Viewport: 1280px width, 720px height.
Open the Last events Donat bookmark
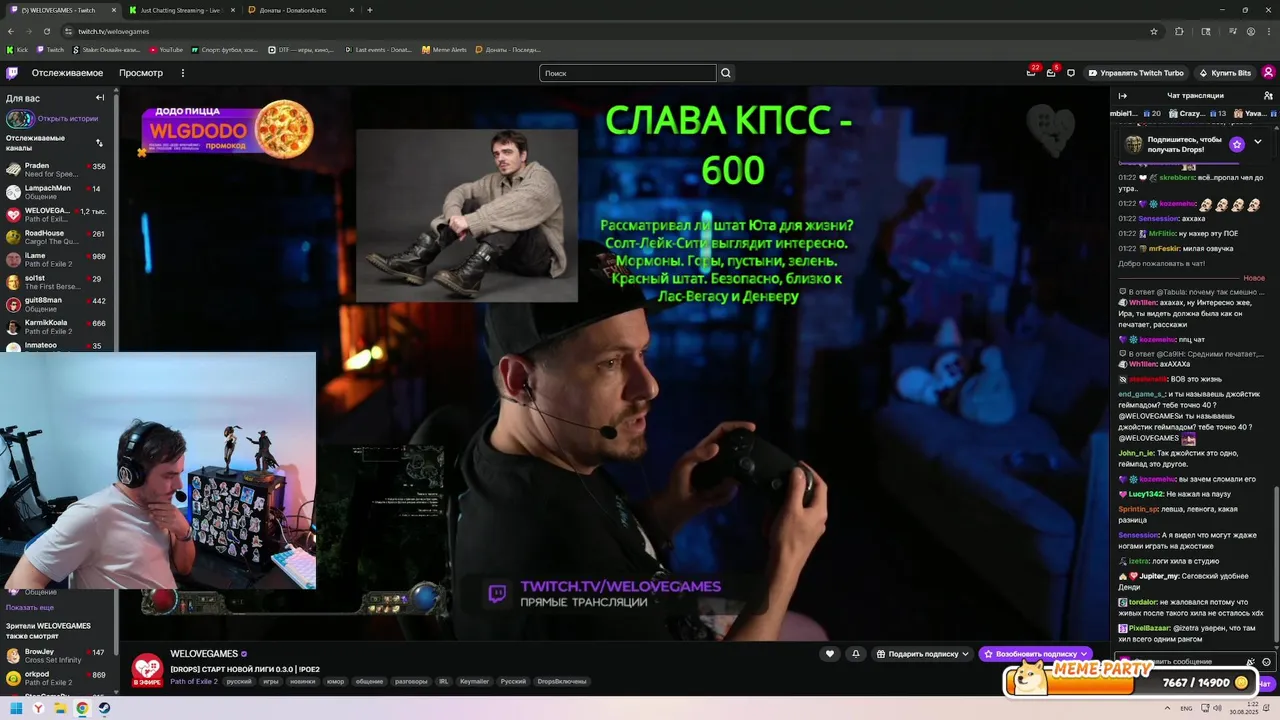click(x=378, y=49)
